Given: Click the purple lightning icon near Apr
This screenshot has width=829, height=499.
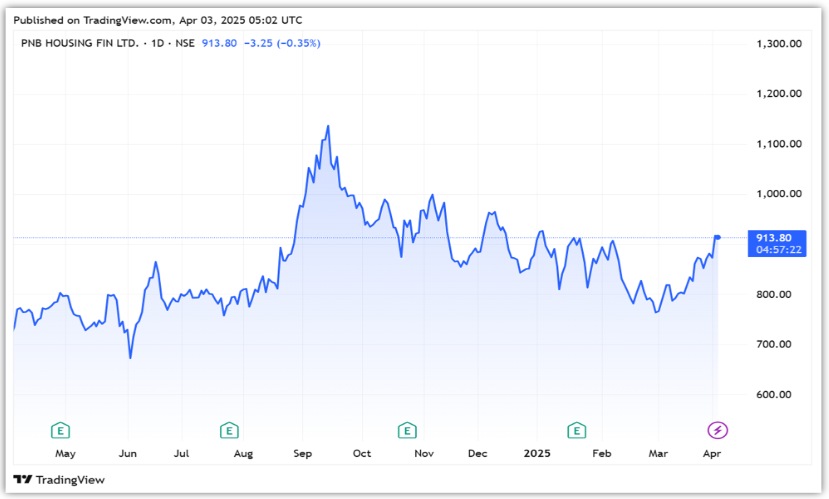Looking at the screenshot, I should (718, 430).
